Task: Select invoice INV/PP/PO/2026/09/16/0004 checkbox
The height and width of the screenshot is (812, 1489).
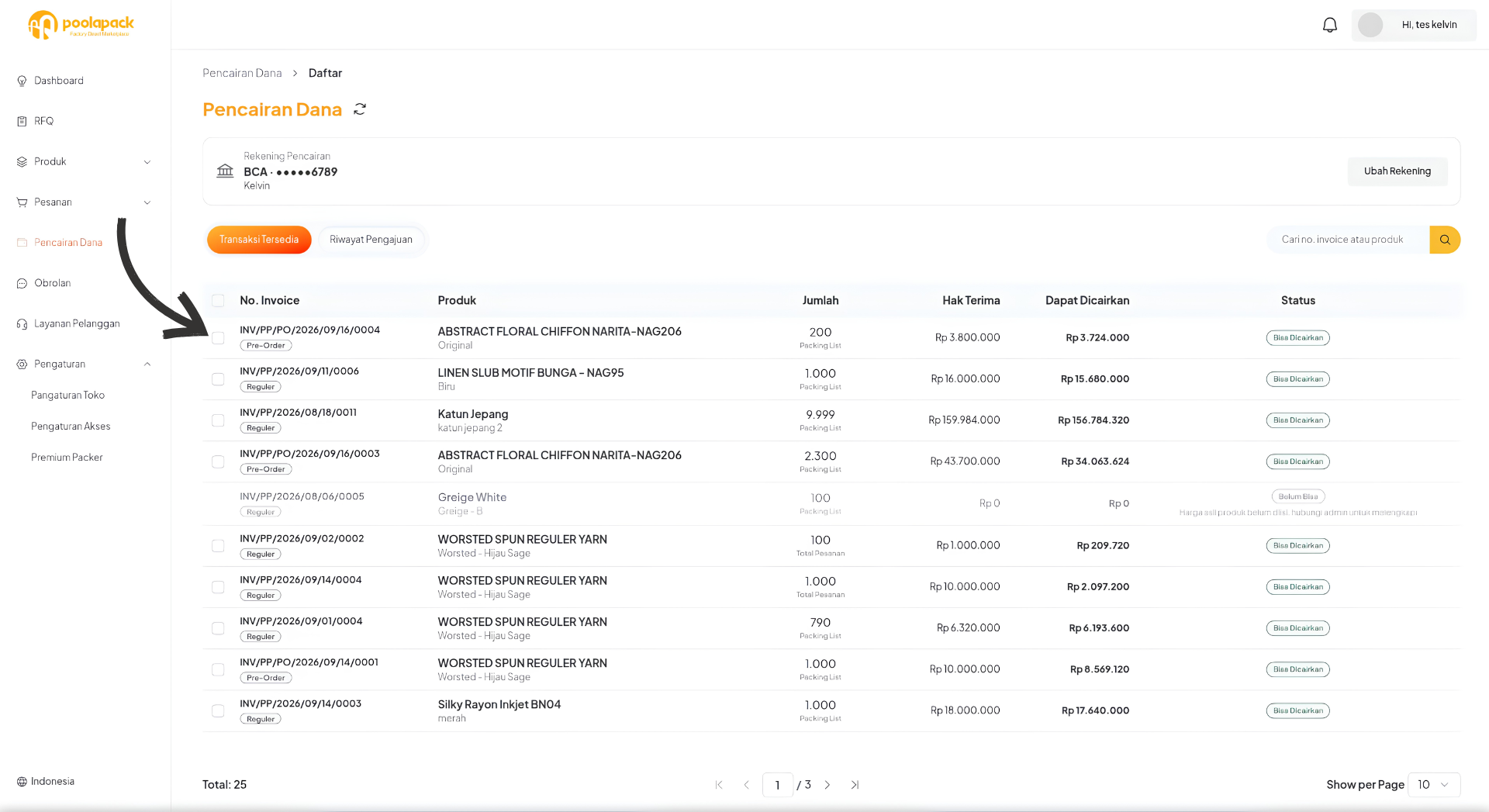Action: coord(218,338)
